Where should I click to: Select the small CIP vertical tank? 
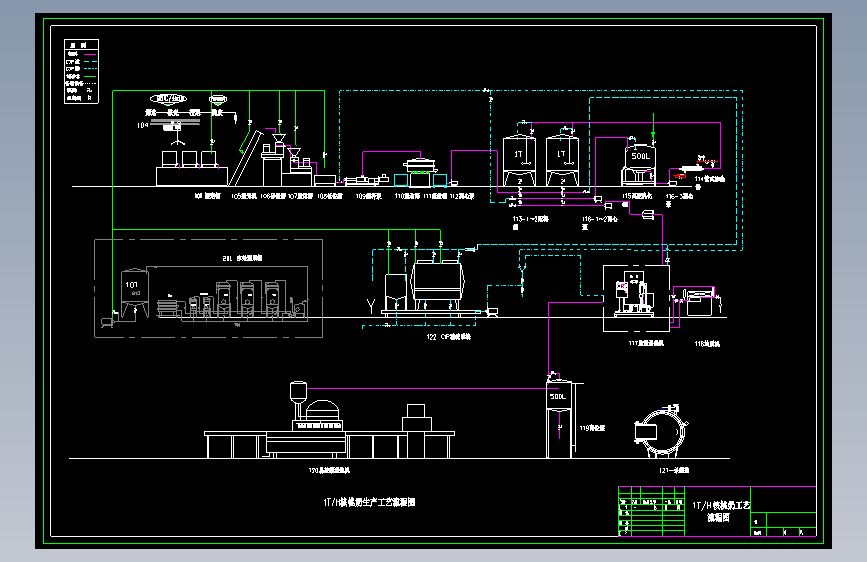click(396, 292)
